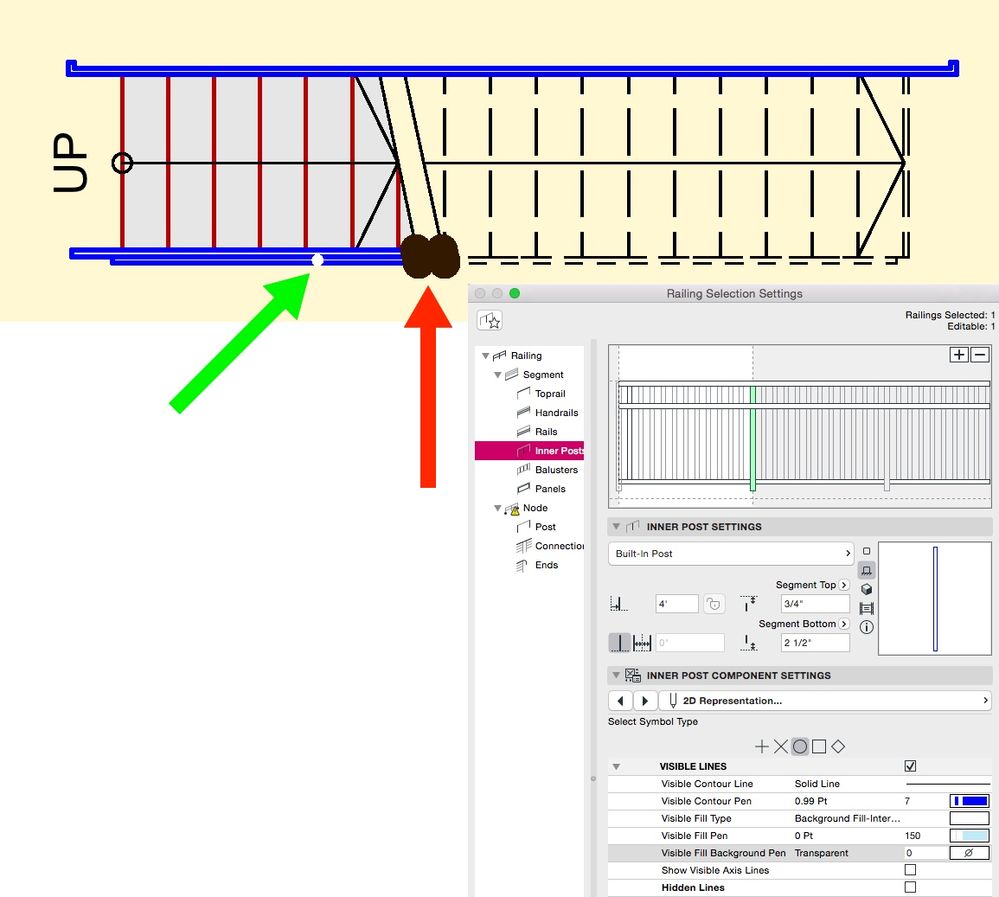Select Handrails in the railing tree

[x=556, y=413]
